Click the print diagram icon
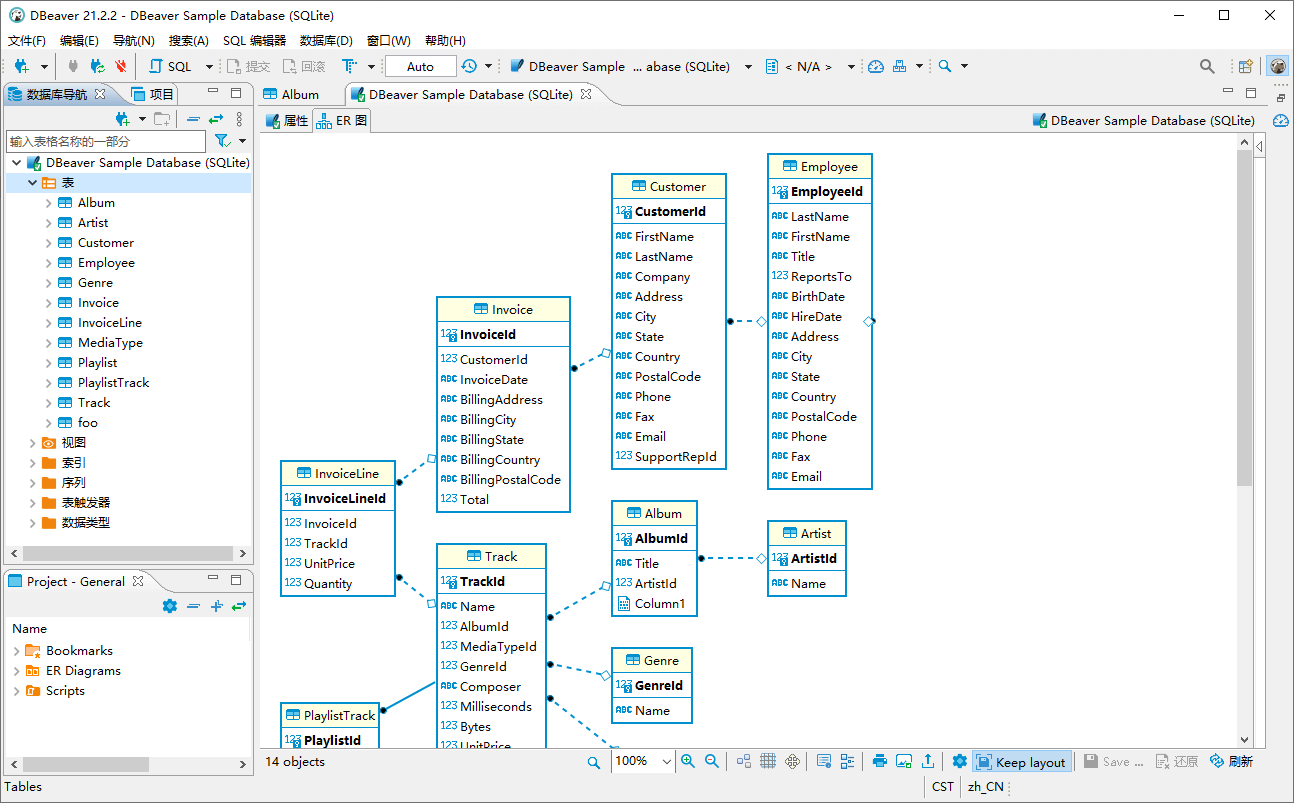Screen dimensions: 1294x803 click(880, 762)
